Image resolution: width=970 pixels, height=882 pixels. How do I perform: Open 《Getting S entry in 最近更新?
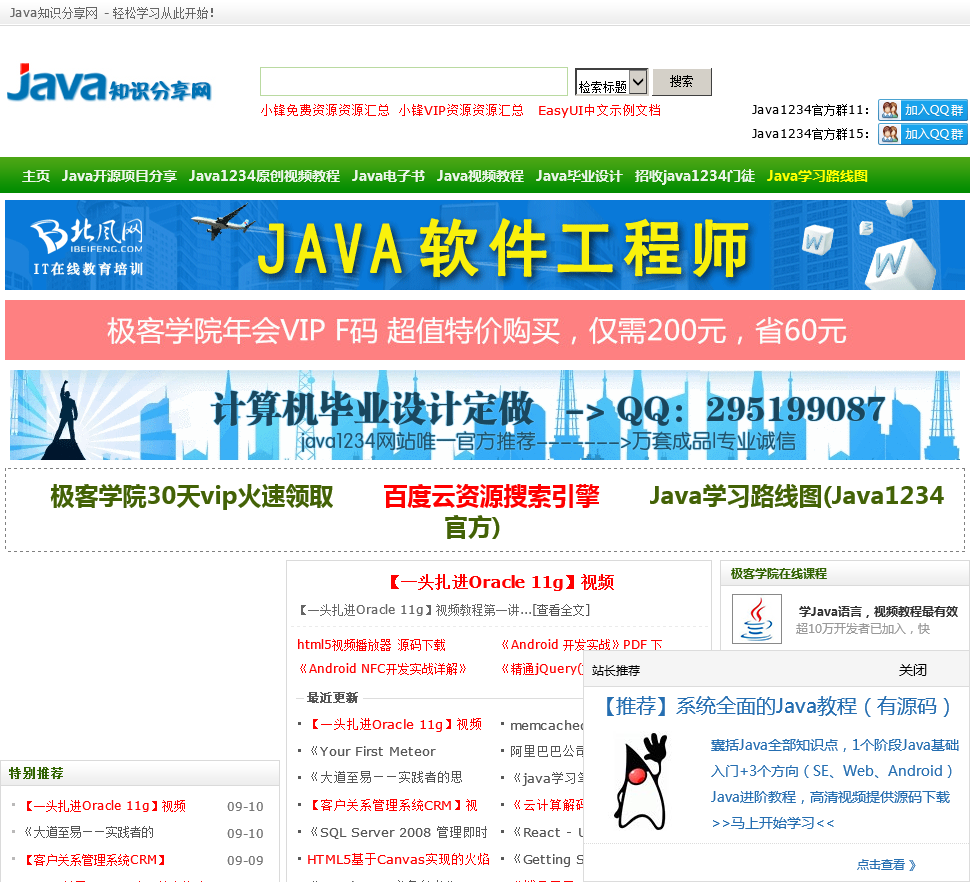click(547, 859)
